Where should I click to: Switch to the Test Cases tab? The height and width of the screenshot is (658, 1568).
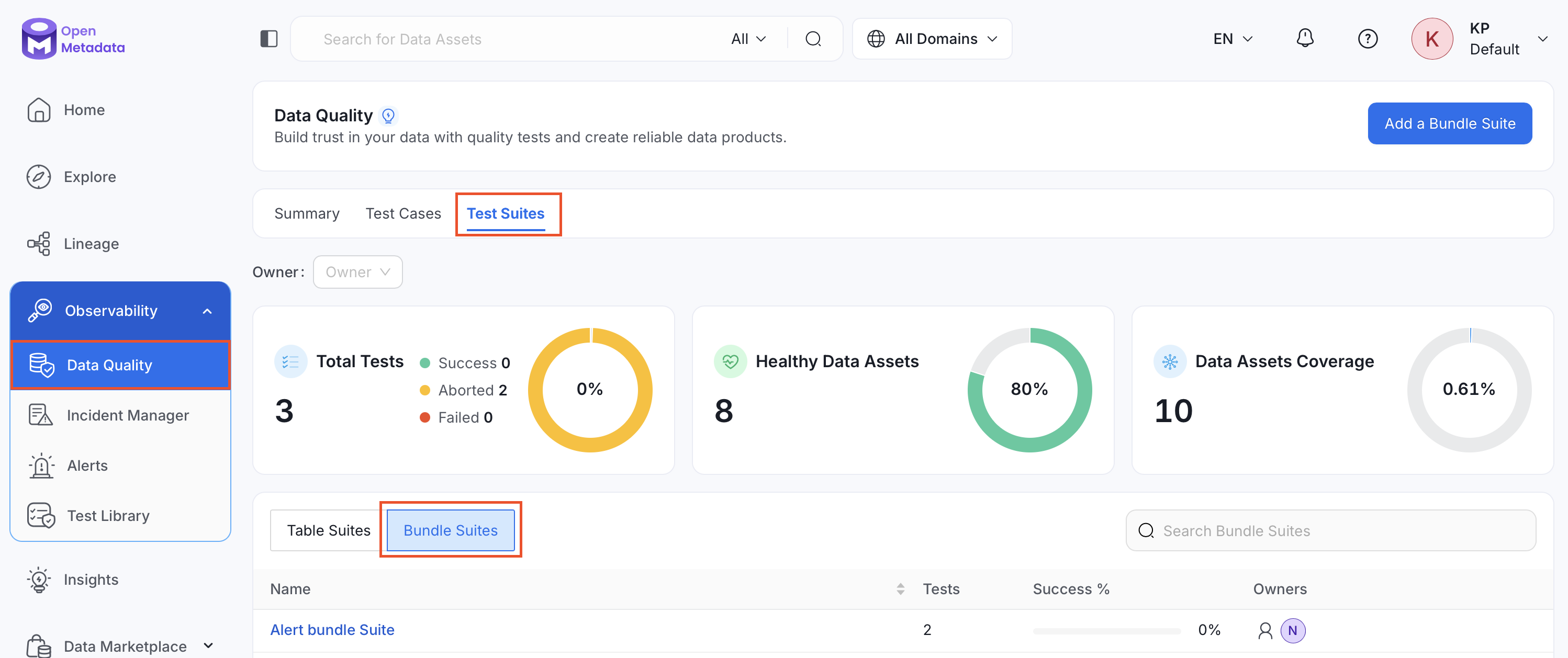(x=403, y=213)
